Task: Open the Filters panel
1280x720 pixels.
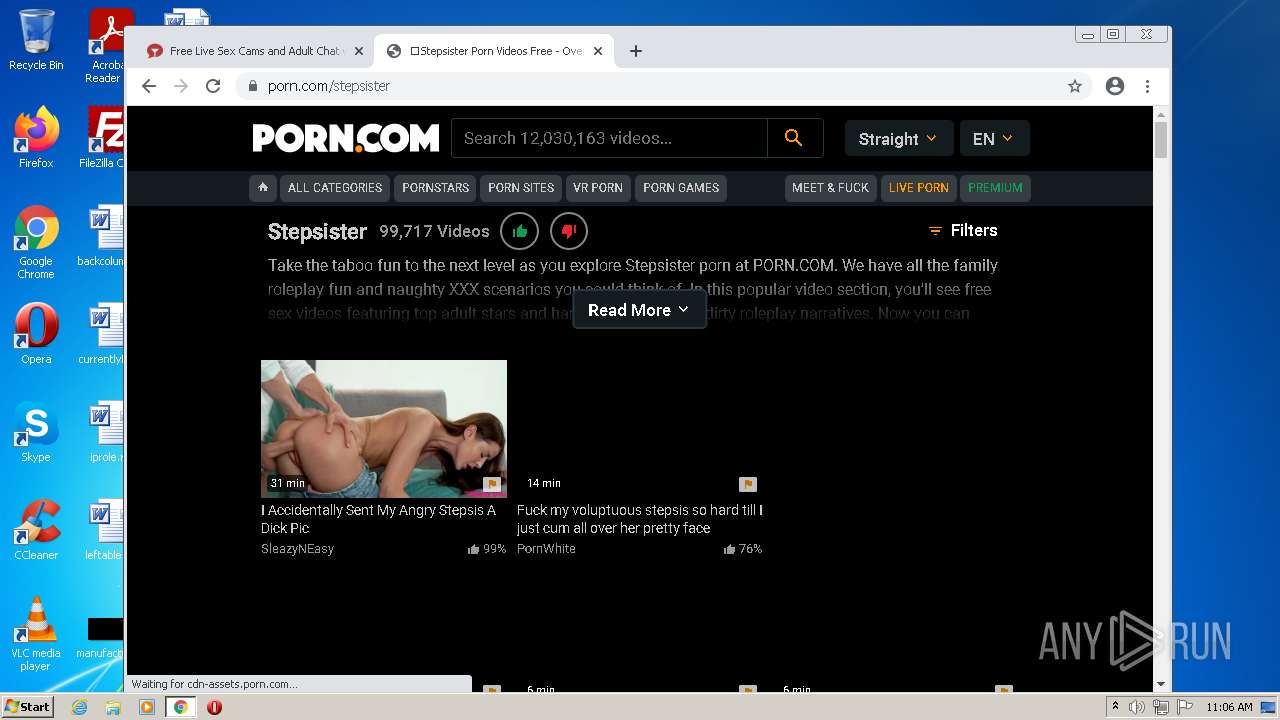Action: coord(963,230)
